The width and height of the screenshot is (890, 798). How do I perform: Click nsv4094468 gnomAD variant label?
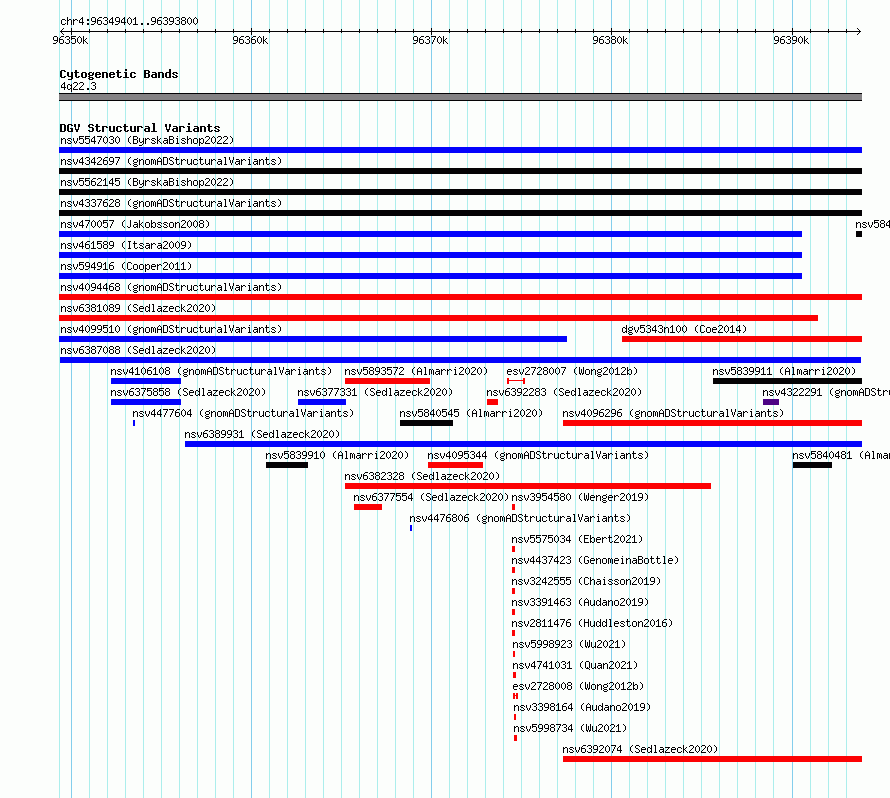pos(171,287)
